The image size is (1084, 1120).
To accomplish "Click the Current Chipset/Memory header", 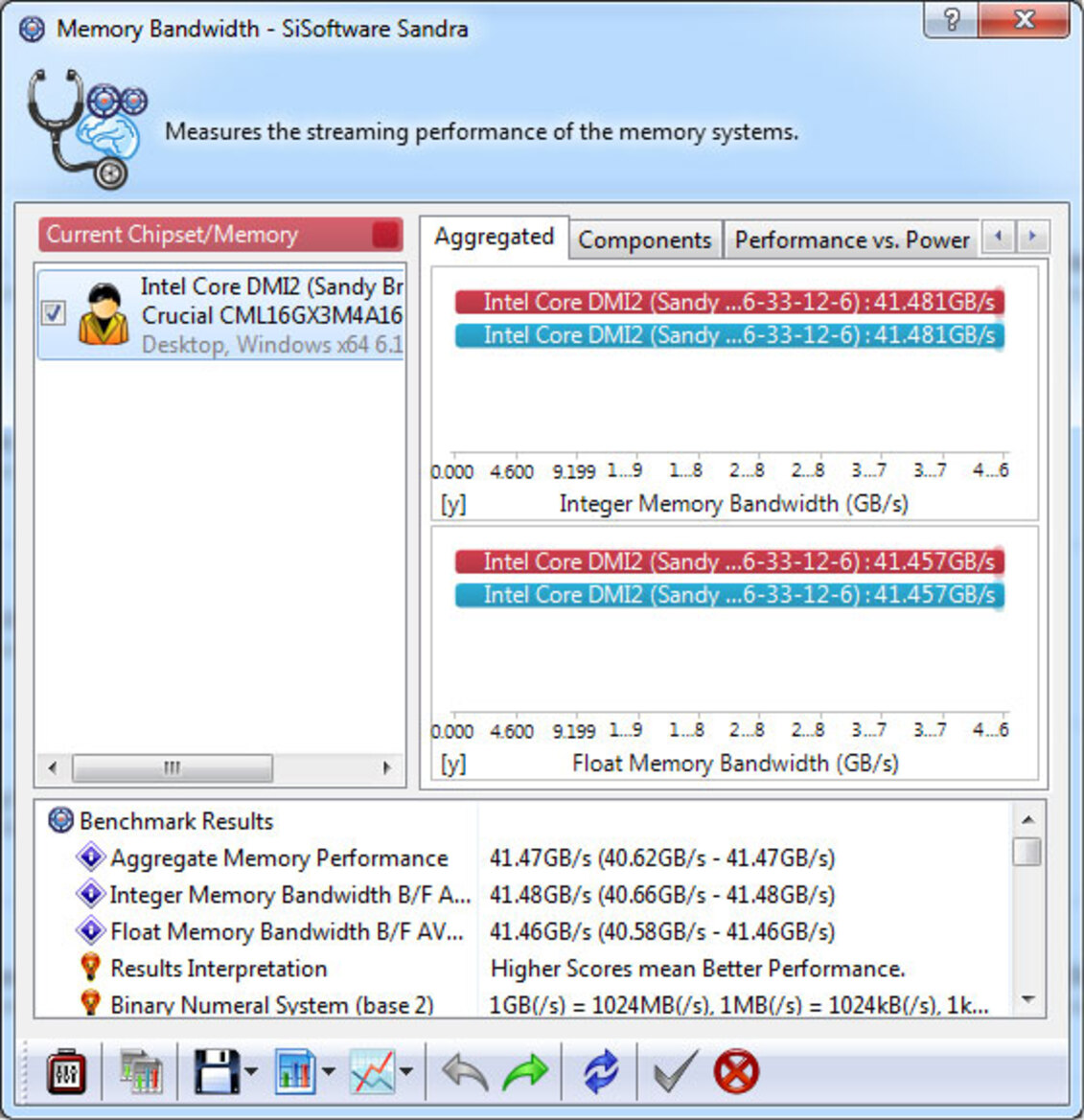I will 220,235.
